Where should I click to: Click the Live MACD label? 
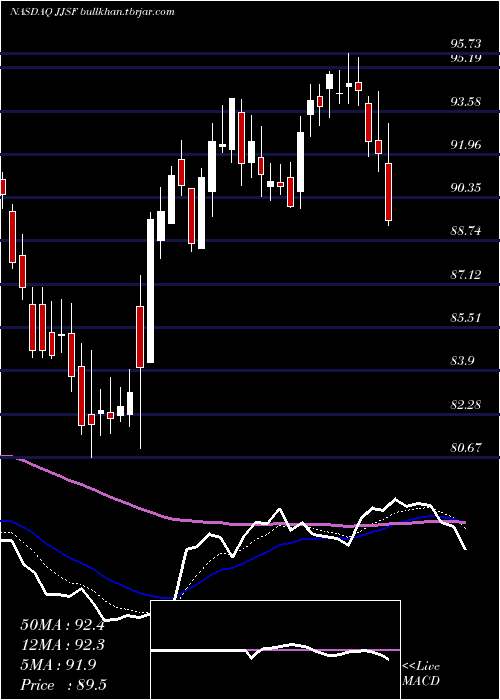point(421,674)
